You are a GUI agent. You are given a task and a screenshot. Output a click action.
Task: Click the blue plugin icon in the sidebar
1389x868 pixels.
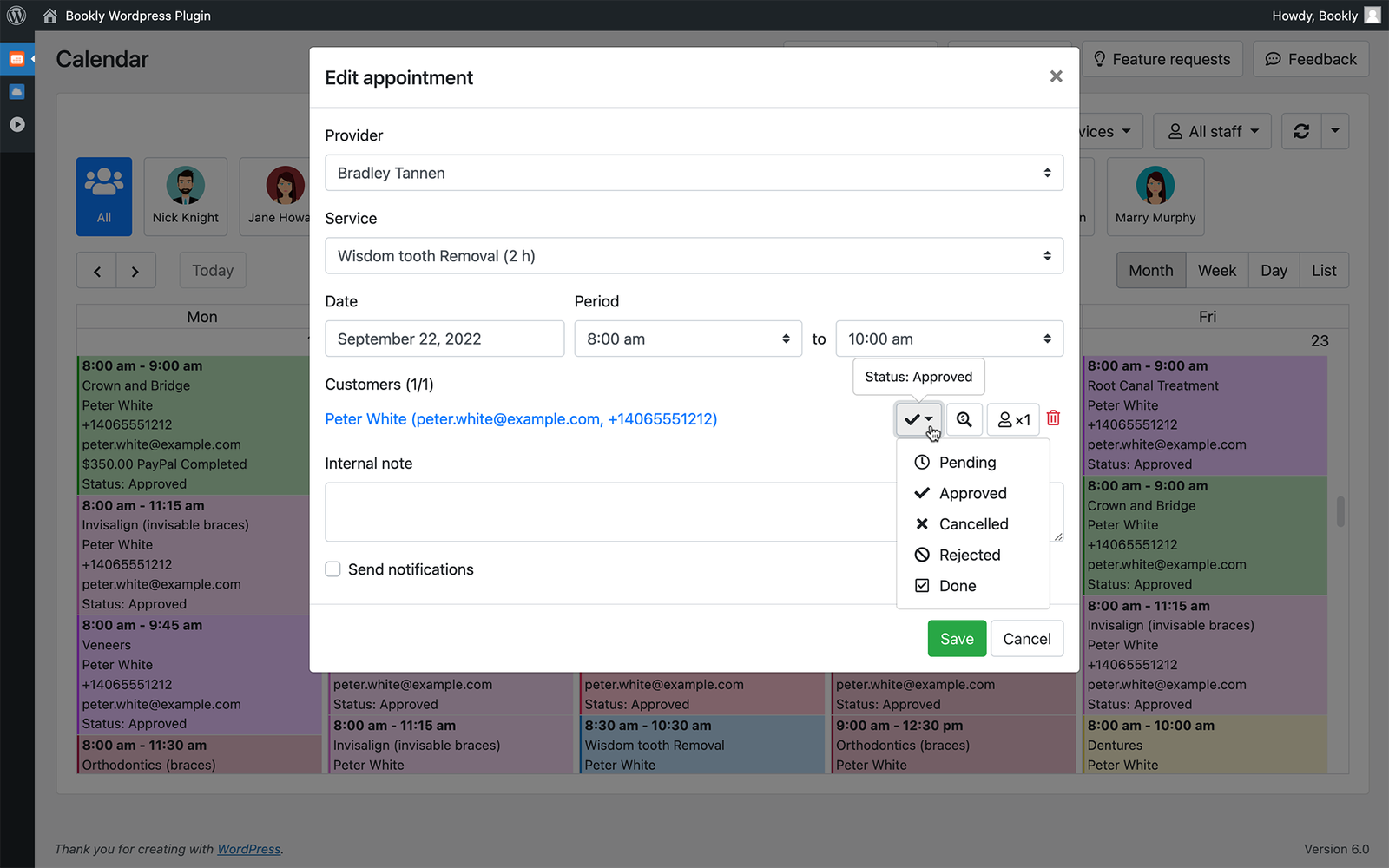pyautogui.click(x=16, y=91)
